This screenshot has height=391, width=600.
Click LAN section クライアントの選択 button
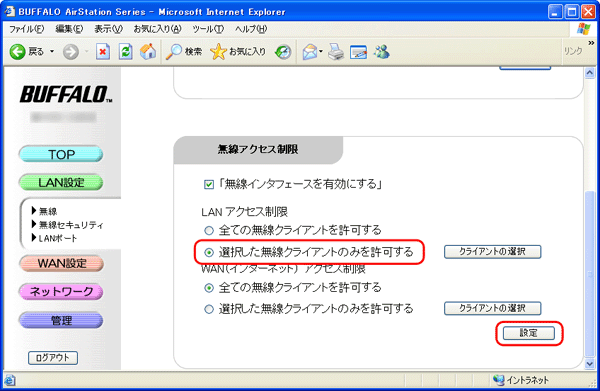492,252
